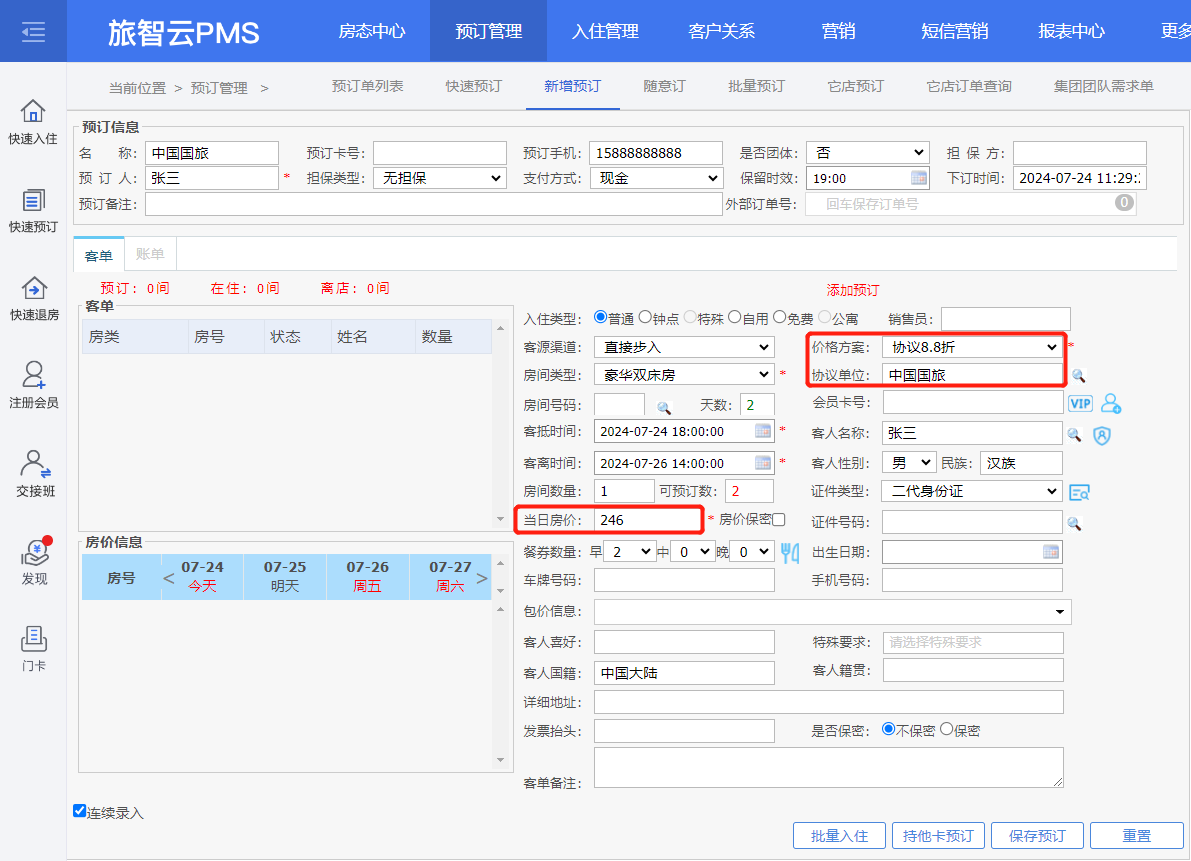The width and height of the screenshot is (1191, 861).
Task: Open 快速退房 in the sidebar
Action: 33,298
